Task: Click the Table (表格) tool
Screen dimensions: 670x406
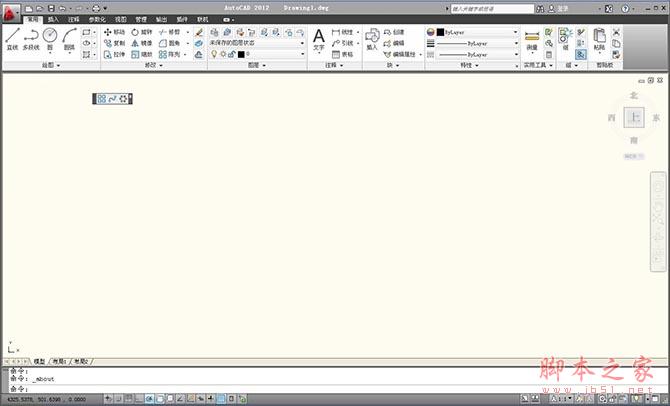Action: (x=343, y=54)
